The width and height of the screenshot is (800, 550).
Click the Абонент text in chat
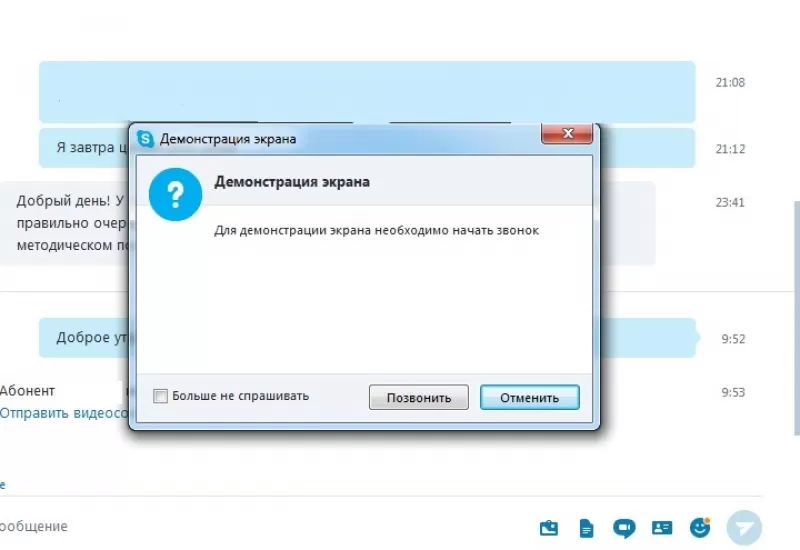27,391
